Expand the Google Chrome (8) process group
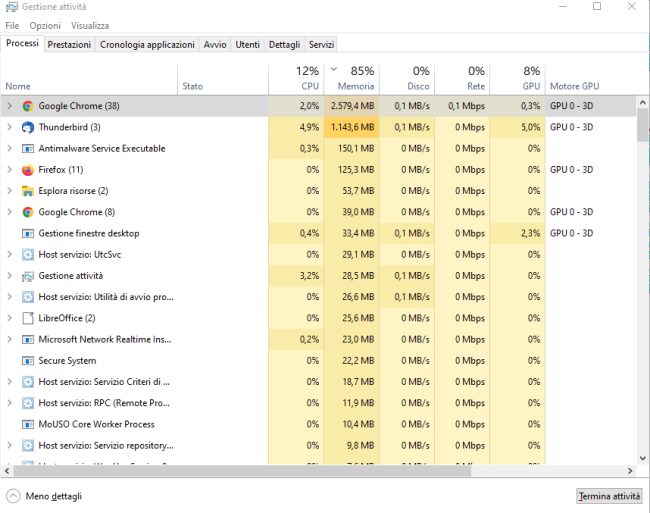Image resolution: width=650 pixels, height=513 pixels. click(10, 212)
